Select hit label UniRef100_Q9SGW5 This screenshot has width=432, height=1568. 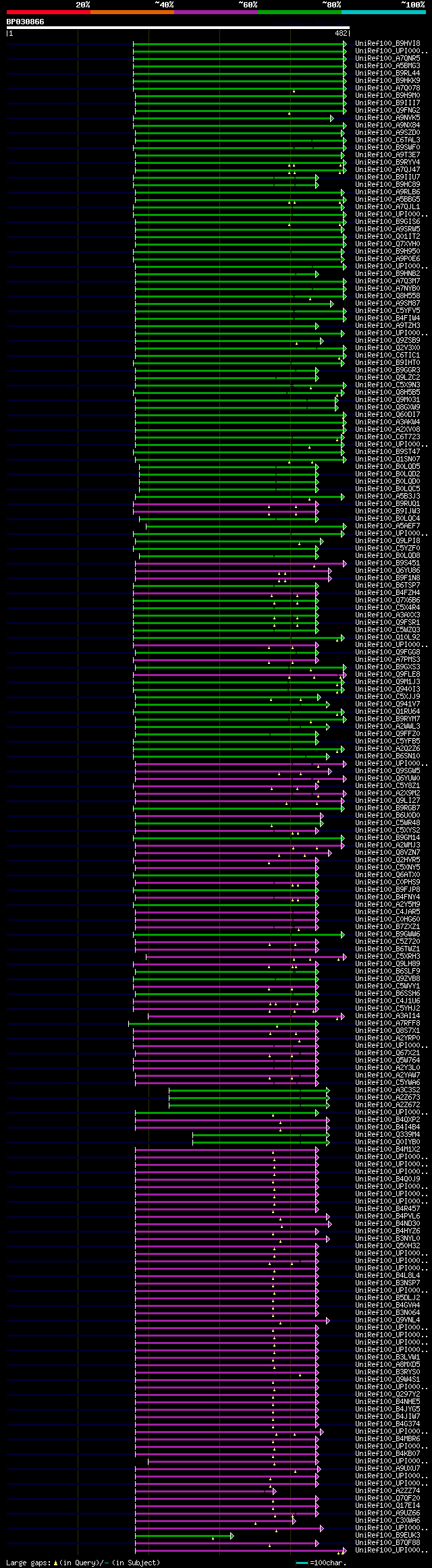click(x=388, y=771)
